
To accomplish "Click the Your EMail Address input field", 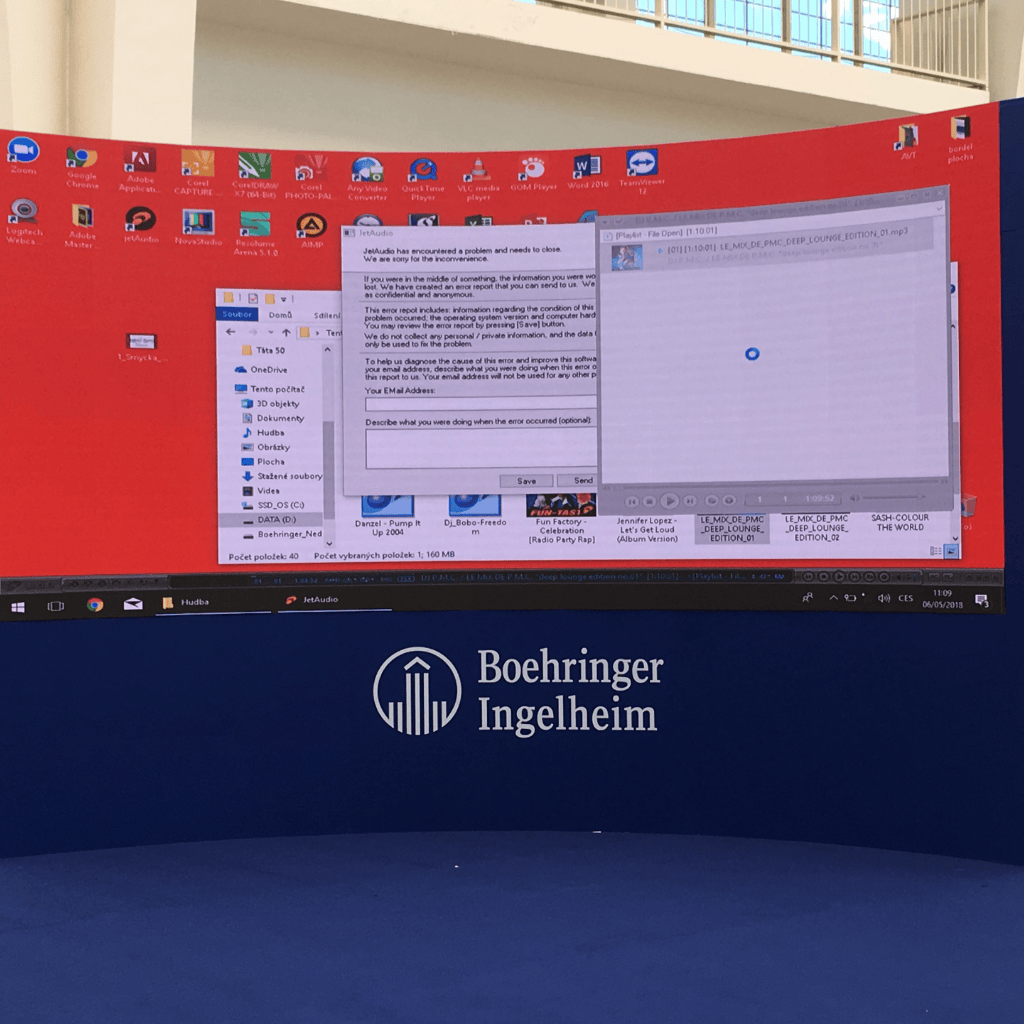I will (480, 404).
